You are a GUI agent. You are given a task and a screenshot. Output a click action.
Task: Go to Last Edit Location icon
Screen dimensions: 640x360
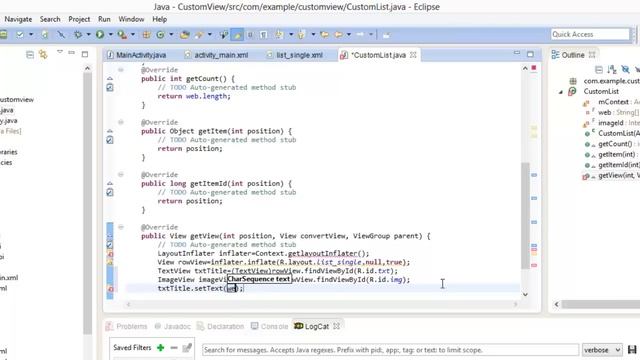324,35
